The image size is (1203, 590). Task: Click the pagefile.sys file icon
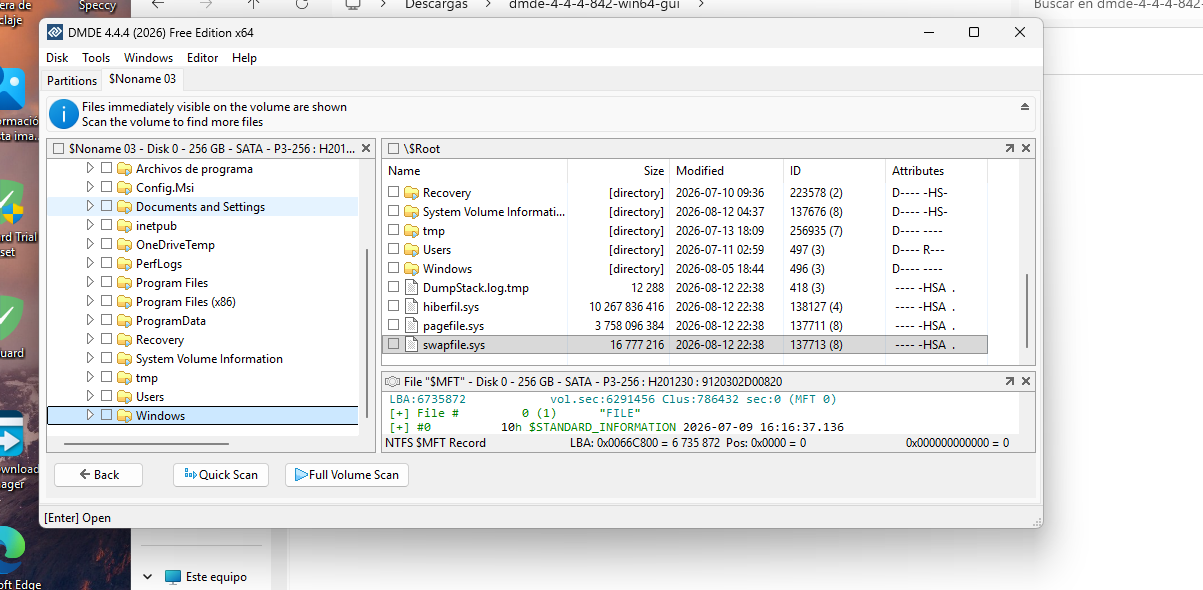point(410,326)
